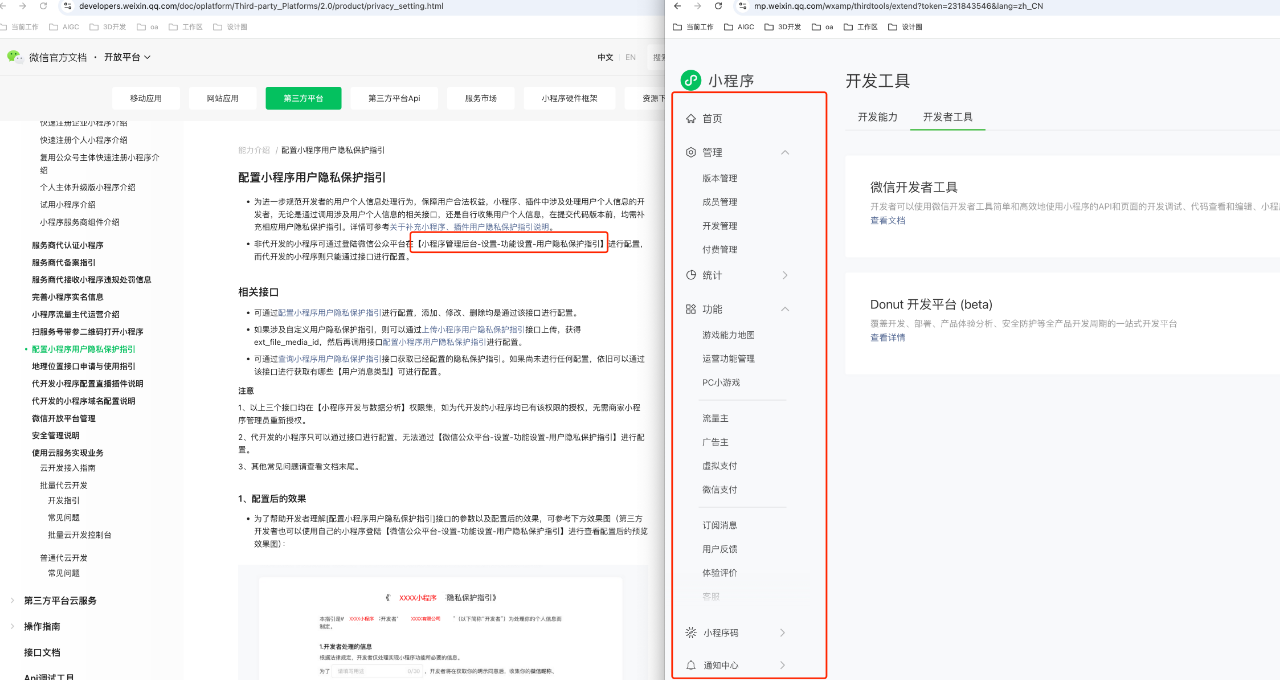The width and height of the screenshot is (1280, 680).
Task: Open the 开放平台 dropdown in docs header
Action: point(126,57)
